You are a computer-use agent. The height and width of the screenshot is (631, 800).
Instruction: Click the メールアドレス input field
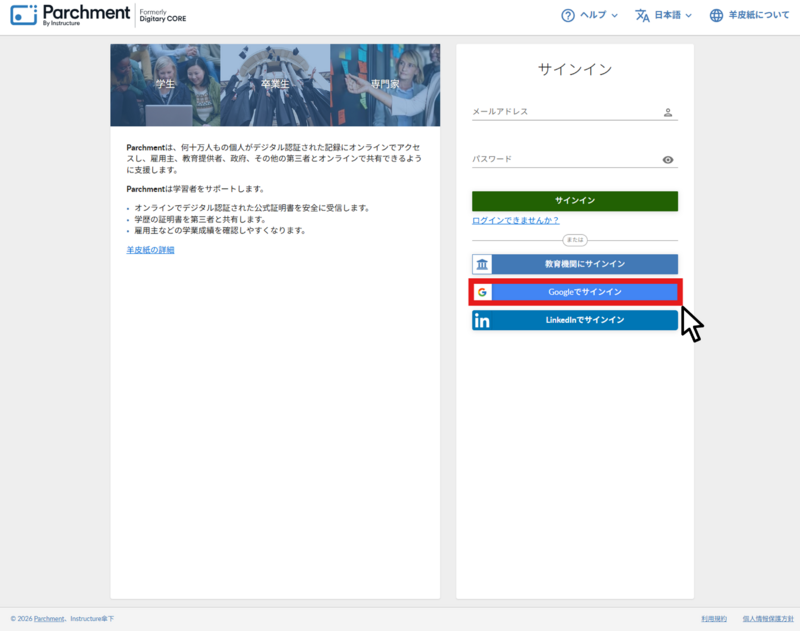coord(565,112)
